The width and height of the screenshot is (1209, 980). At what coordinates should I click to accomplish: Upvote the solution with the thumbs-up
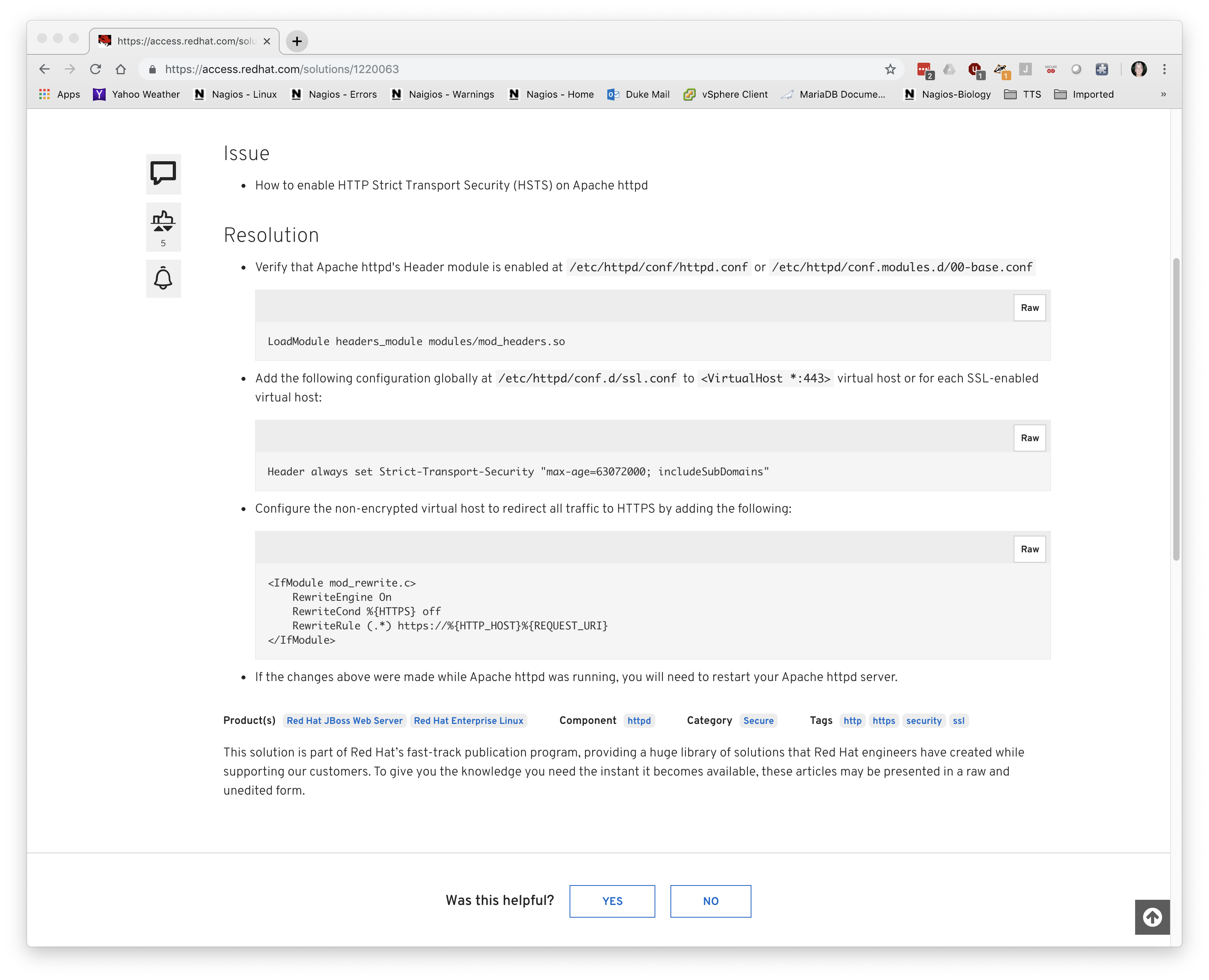pyautogui.click(x=159, y=229)
